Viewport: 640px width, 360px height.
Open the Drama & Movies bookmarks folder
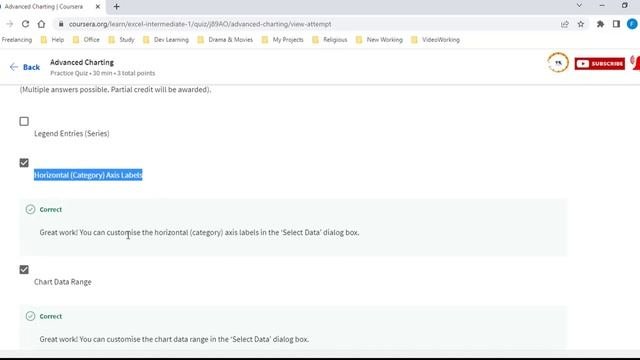[x=225, y=40]
